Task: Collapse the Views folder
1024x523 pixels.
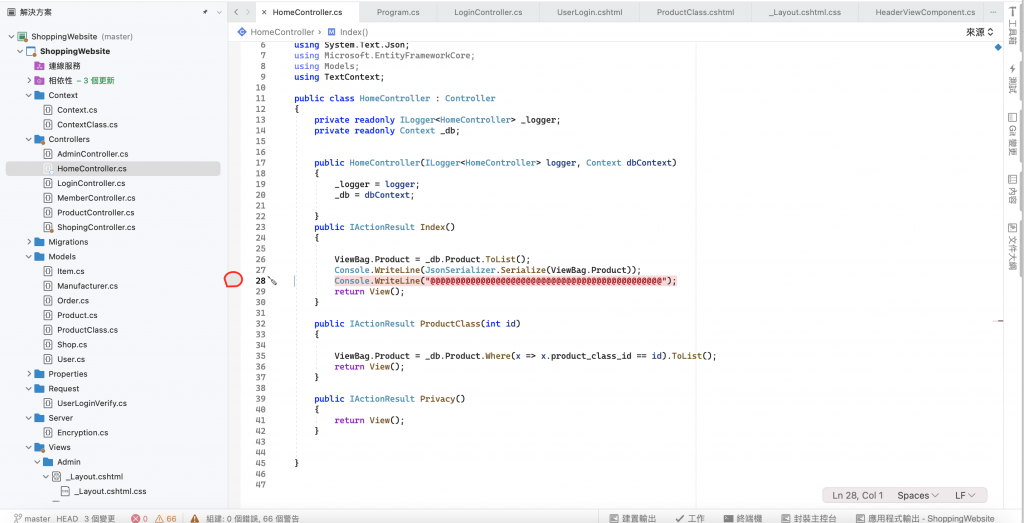Action: (29, 447)
